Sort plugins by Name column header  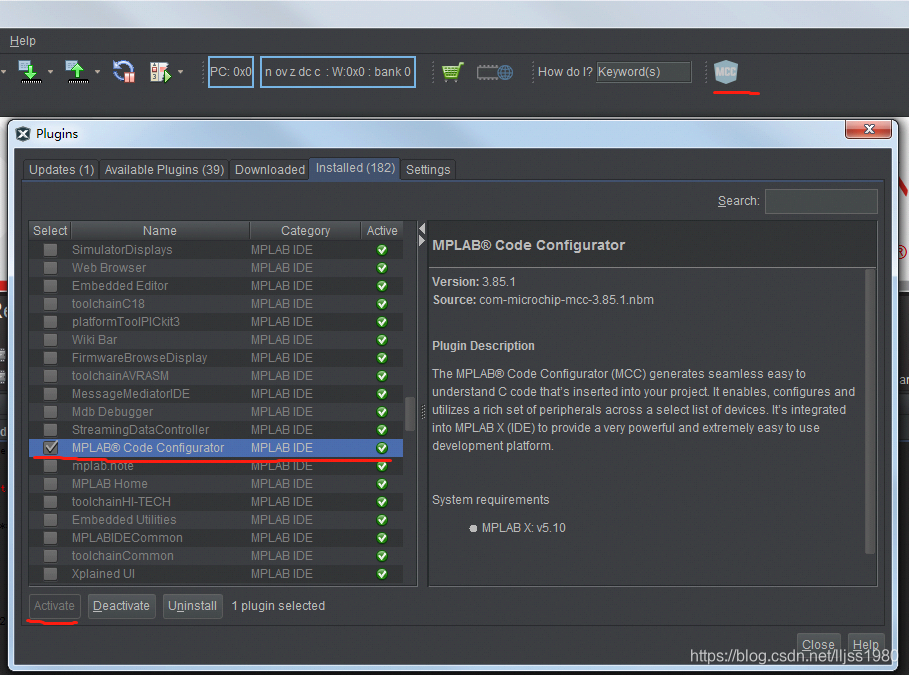[160, 231]
